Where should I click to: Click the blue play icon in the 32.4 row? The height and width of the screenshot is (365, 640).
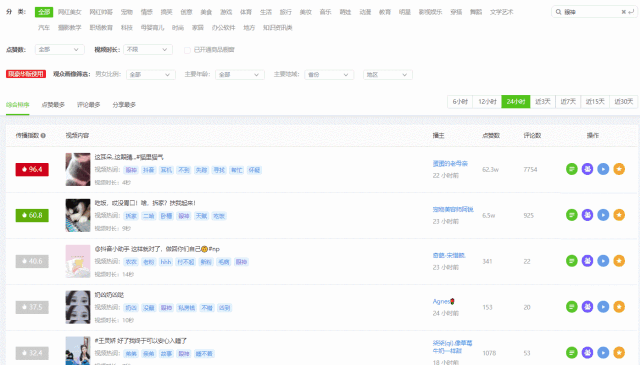pyautogui.click(x=603, y=352)
